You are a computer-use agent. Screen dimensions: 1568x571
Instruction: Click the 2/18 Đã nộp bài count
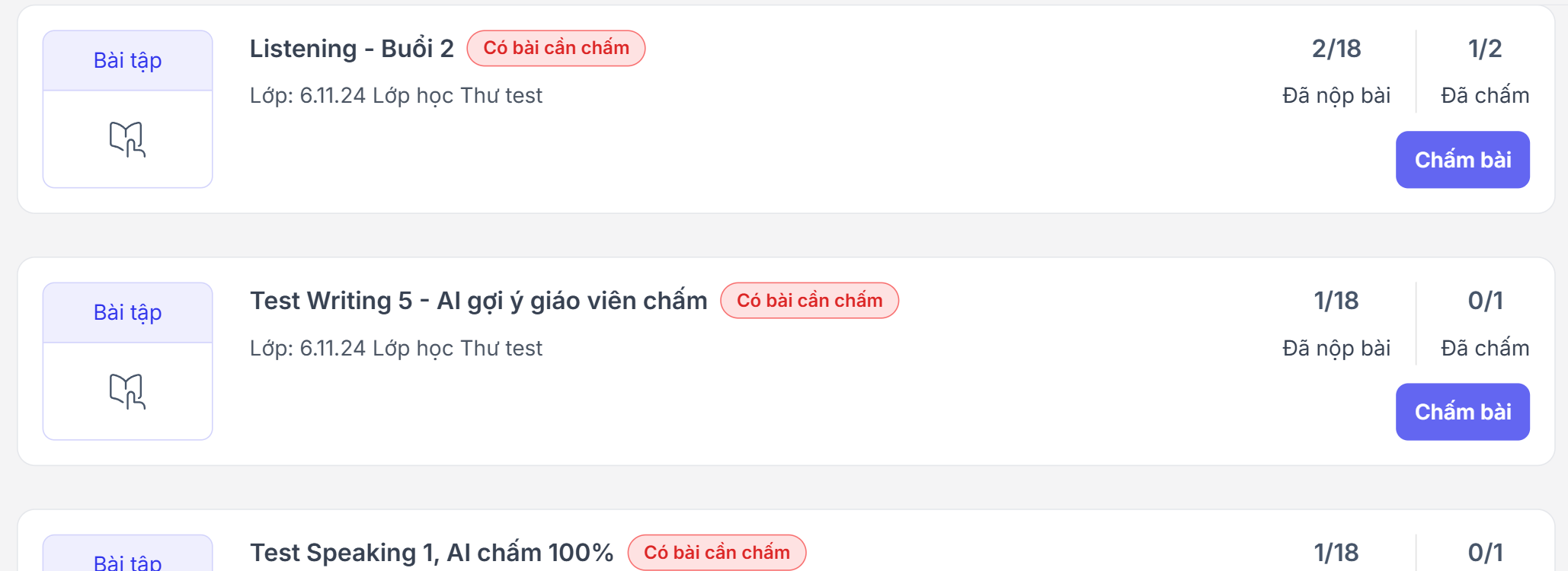coord(1336,49)
